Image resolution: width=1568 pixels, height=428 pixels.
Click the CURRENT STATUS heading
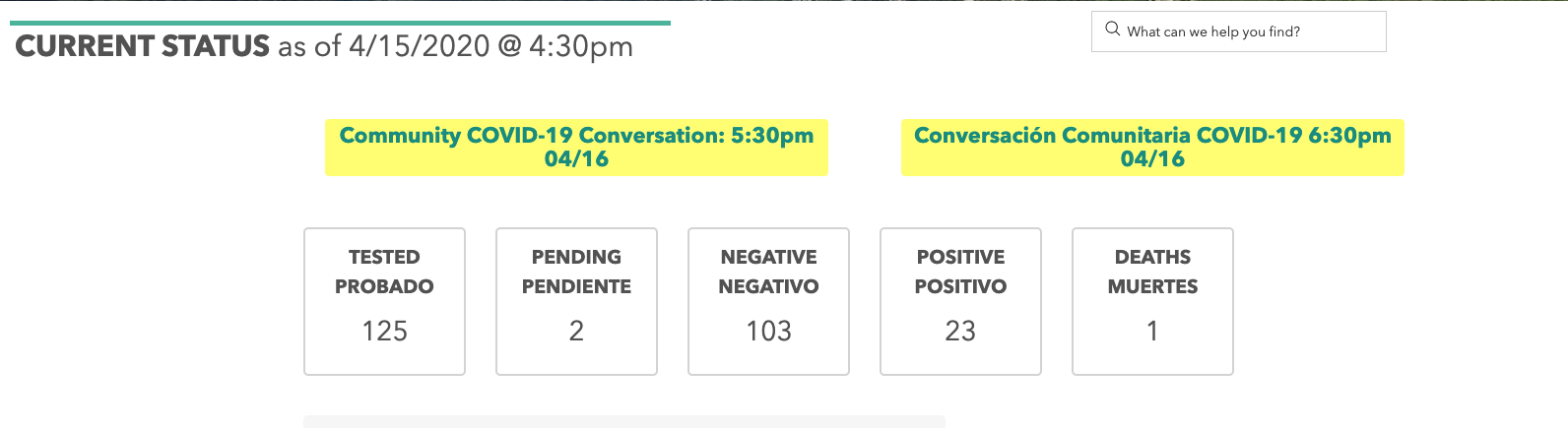(143, 46)
